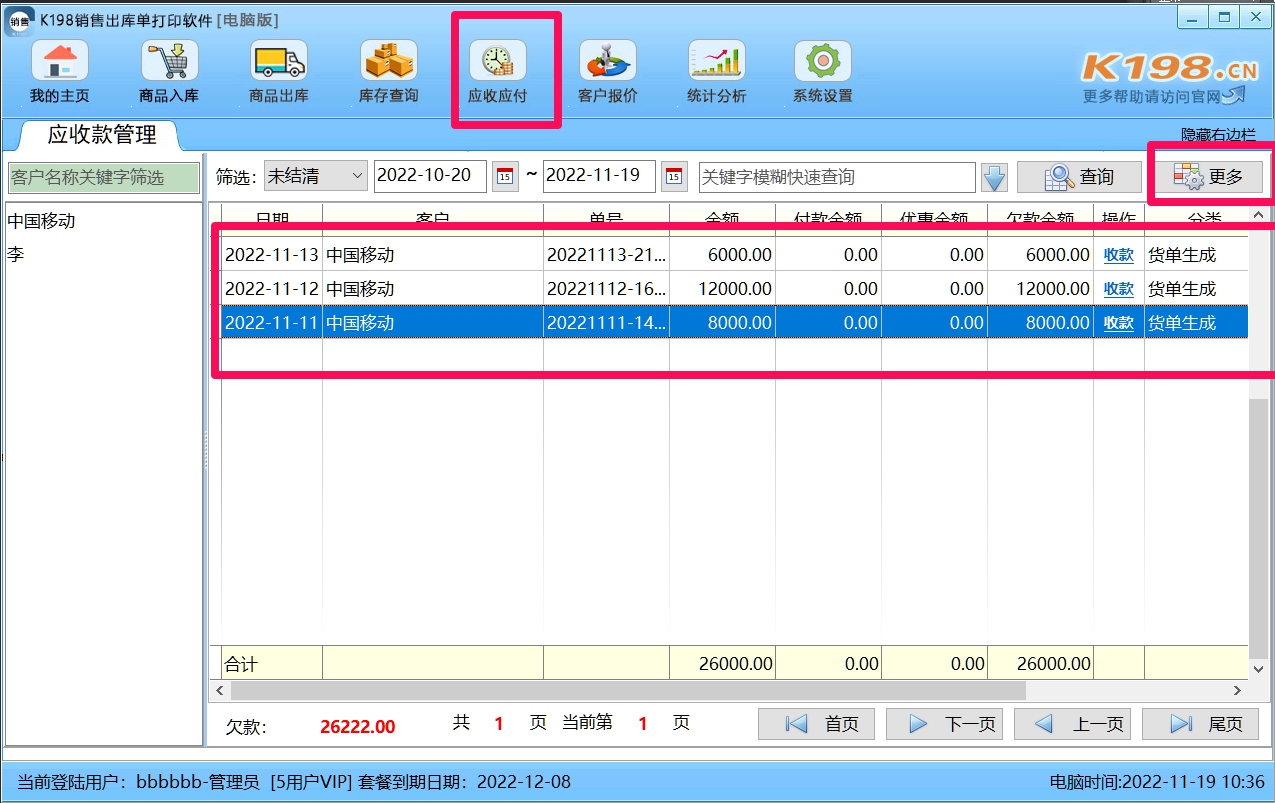This screenshot has width=1275, height=803.
Task: Click start date calendar picker icon
Action: pyautogui.click(x=505, y=177)
